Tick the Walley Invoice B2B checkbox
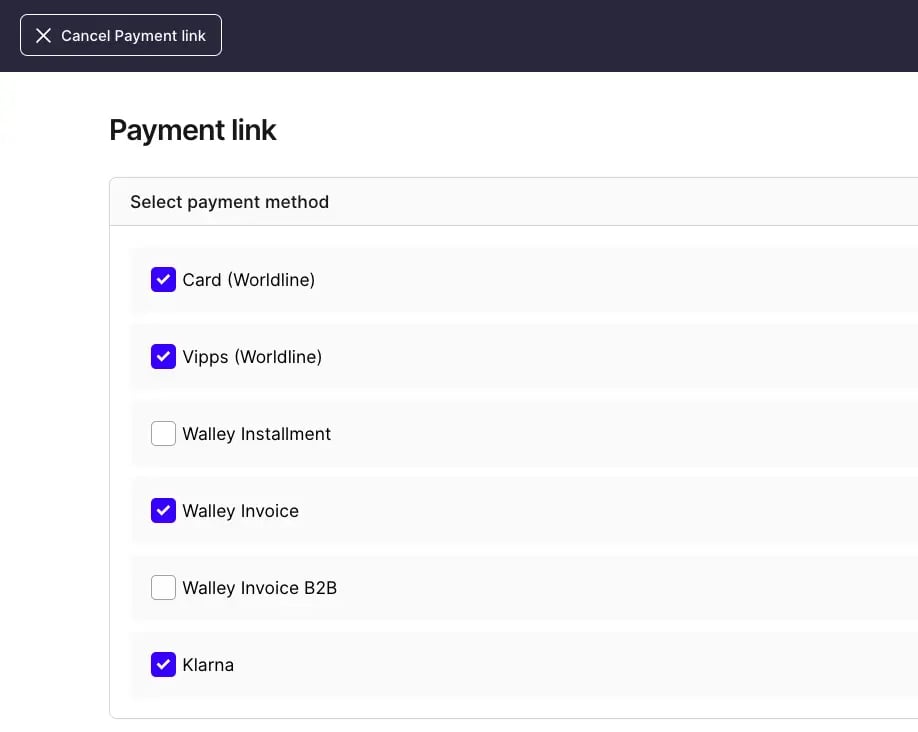This screenshot has width=918, height=732. coord(163,587)
